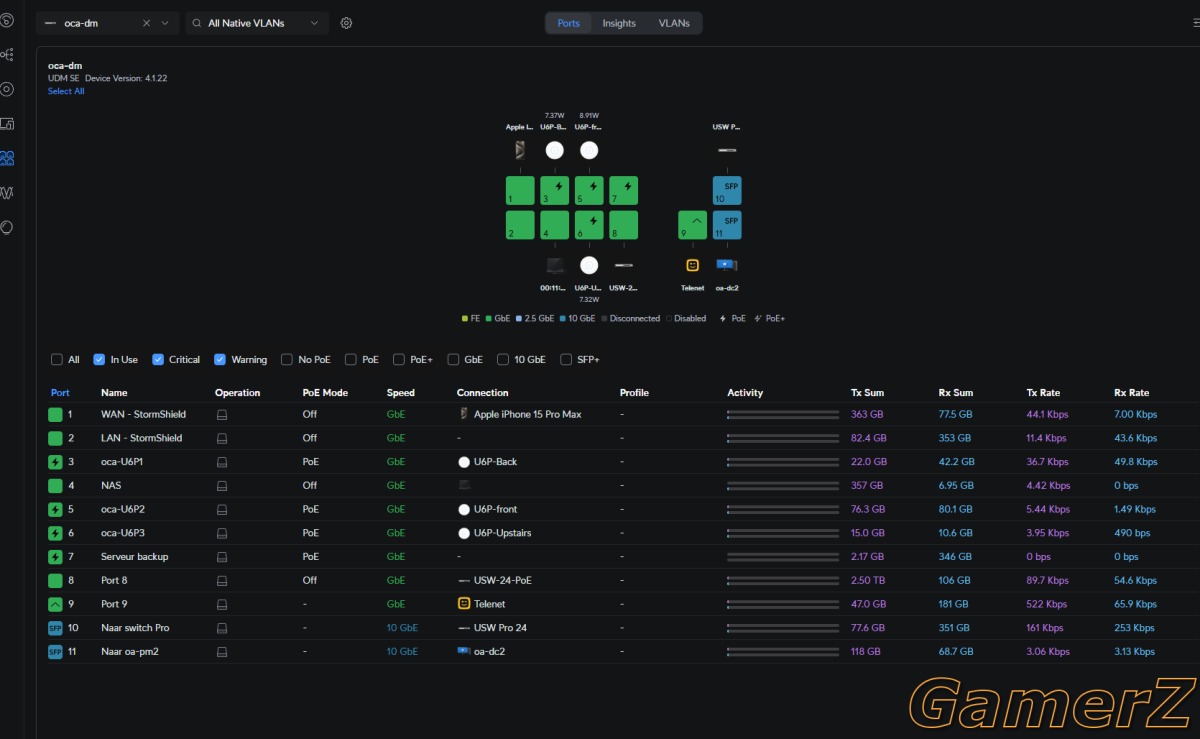Select uplink port 9 in the port diagram

[692, 225]
